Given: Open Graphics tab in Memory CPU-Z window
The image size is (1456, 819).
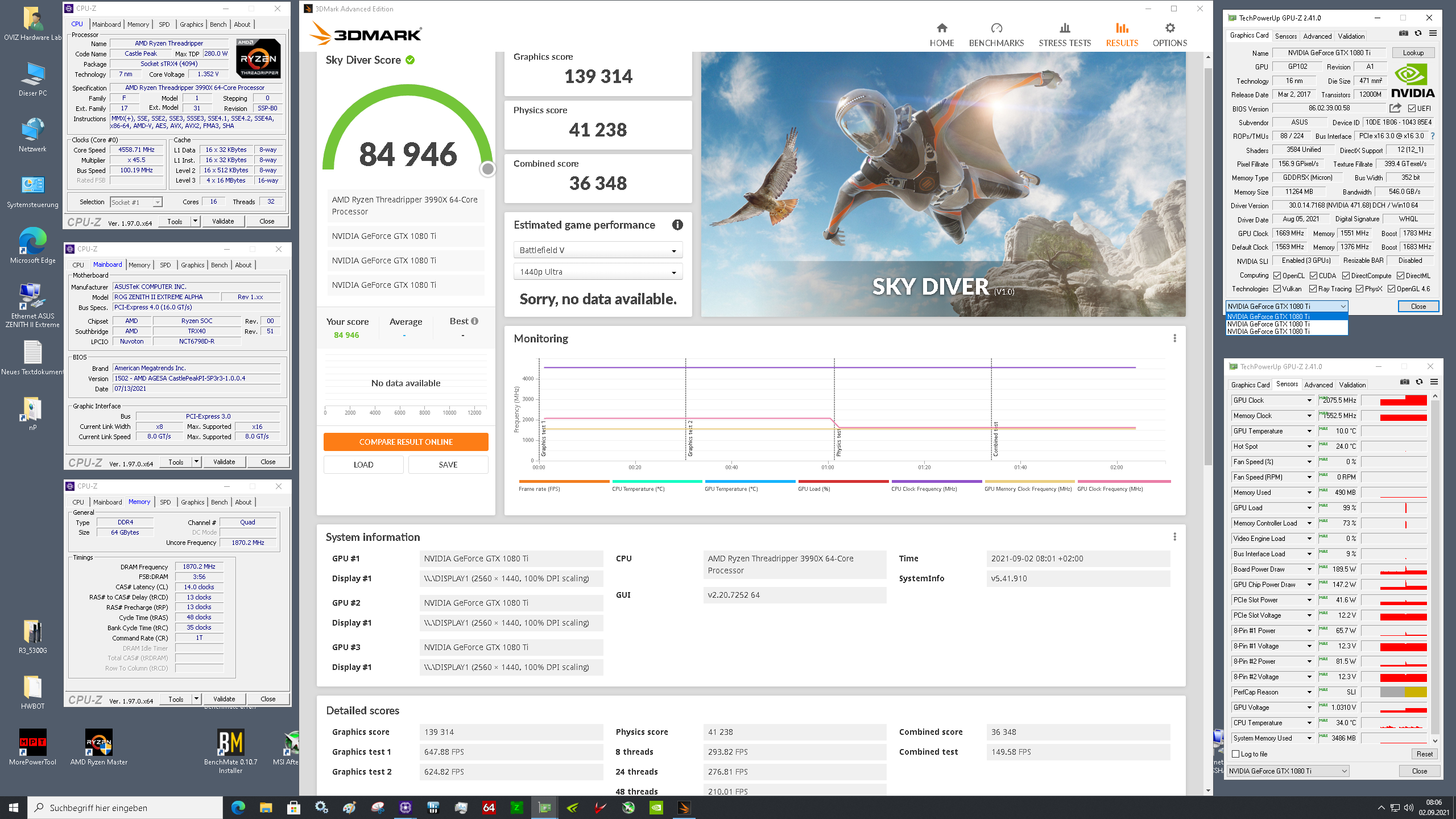Looking at the screenshot, I should [x=192, y=502].
